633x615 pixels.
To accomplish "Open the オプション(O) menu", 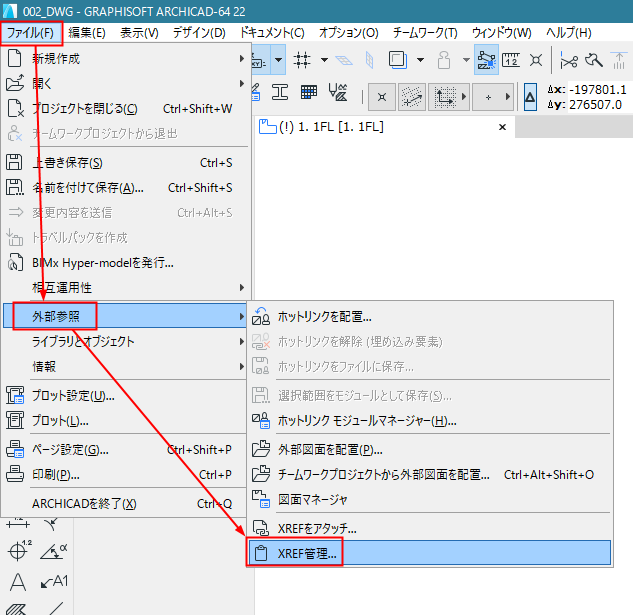I will 348,33.
